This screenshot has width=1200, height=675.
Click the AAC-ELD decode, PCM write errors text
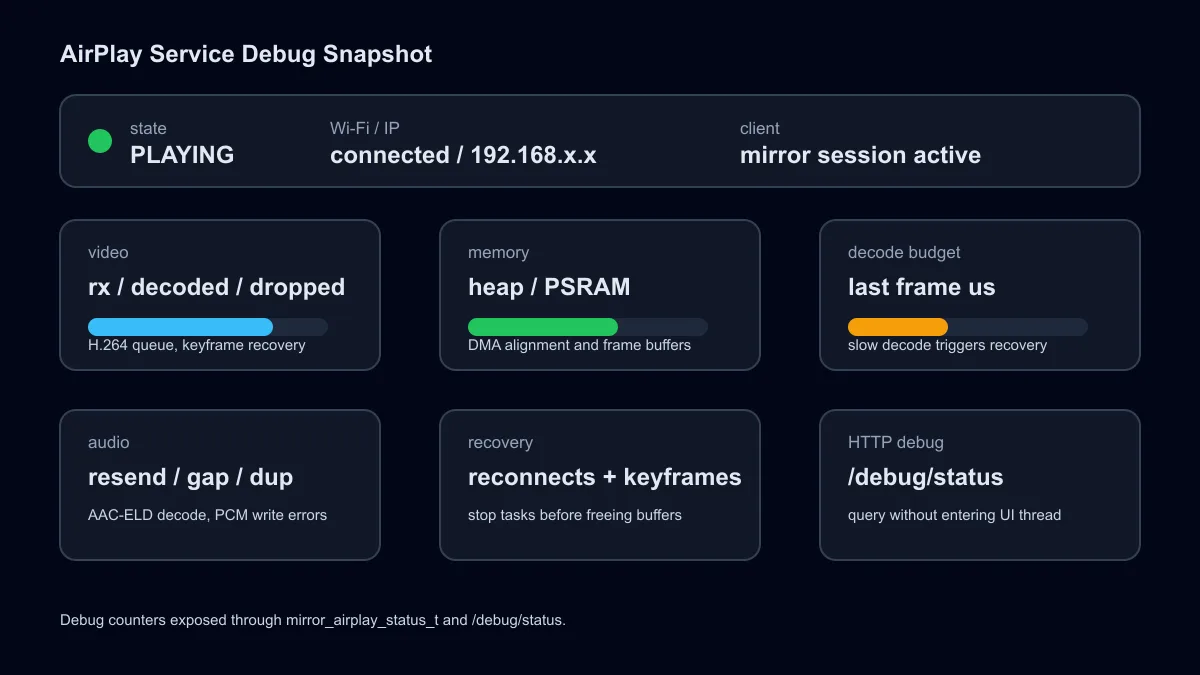click(207, 515)
